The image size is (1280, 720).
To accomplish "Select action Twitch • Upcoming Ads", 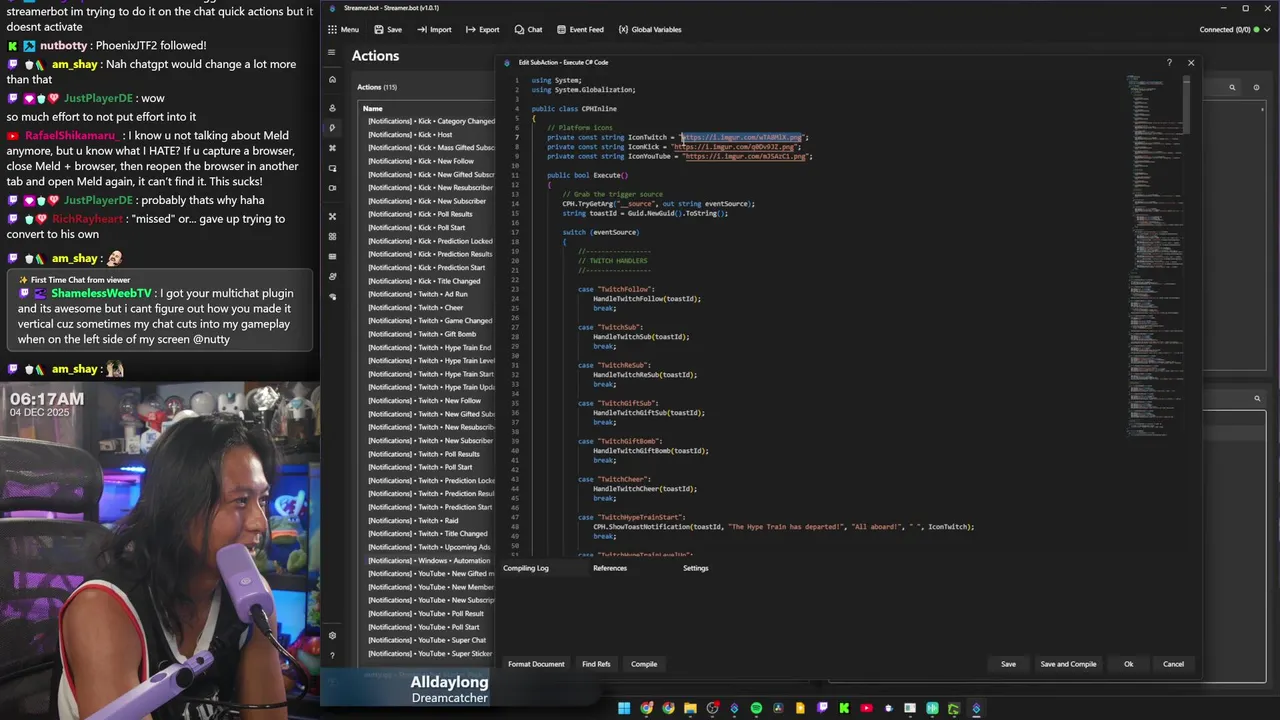I will coord(431,547).
